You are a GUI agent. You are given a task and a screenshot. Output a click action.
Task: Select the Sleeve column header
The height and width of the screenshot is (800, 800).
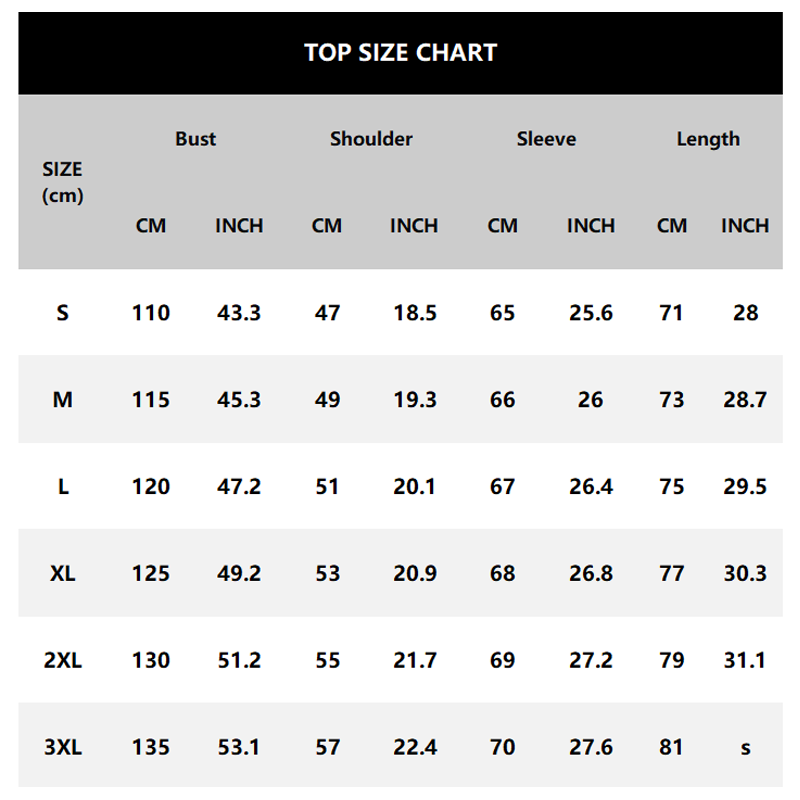(x=546, y=139)
